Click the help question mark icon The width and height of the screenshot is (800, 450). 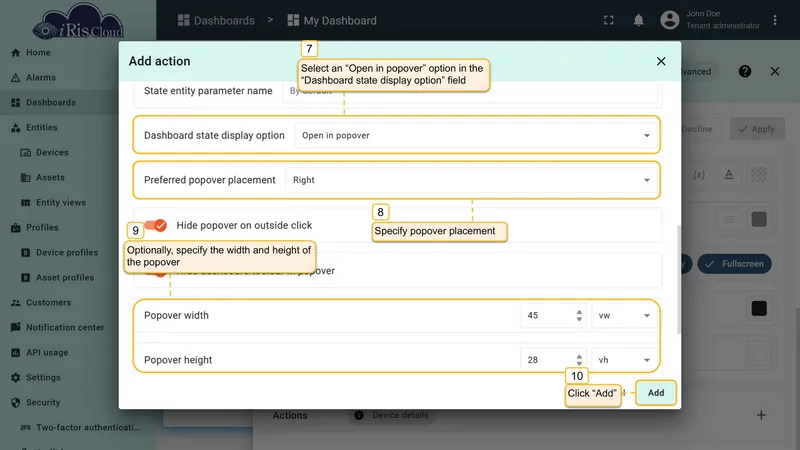pos(744,71)
